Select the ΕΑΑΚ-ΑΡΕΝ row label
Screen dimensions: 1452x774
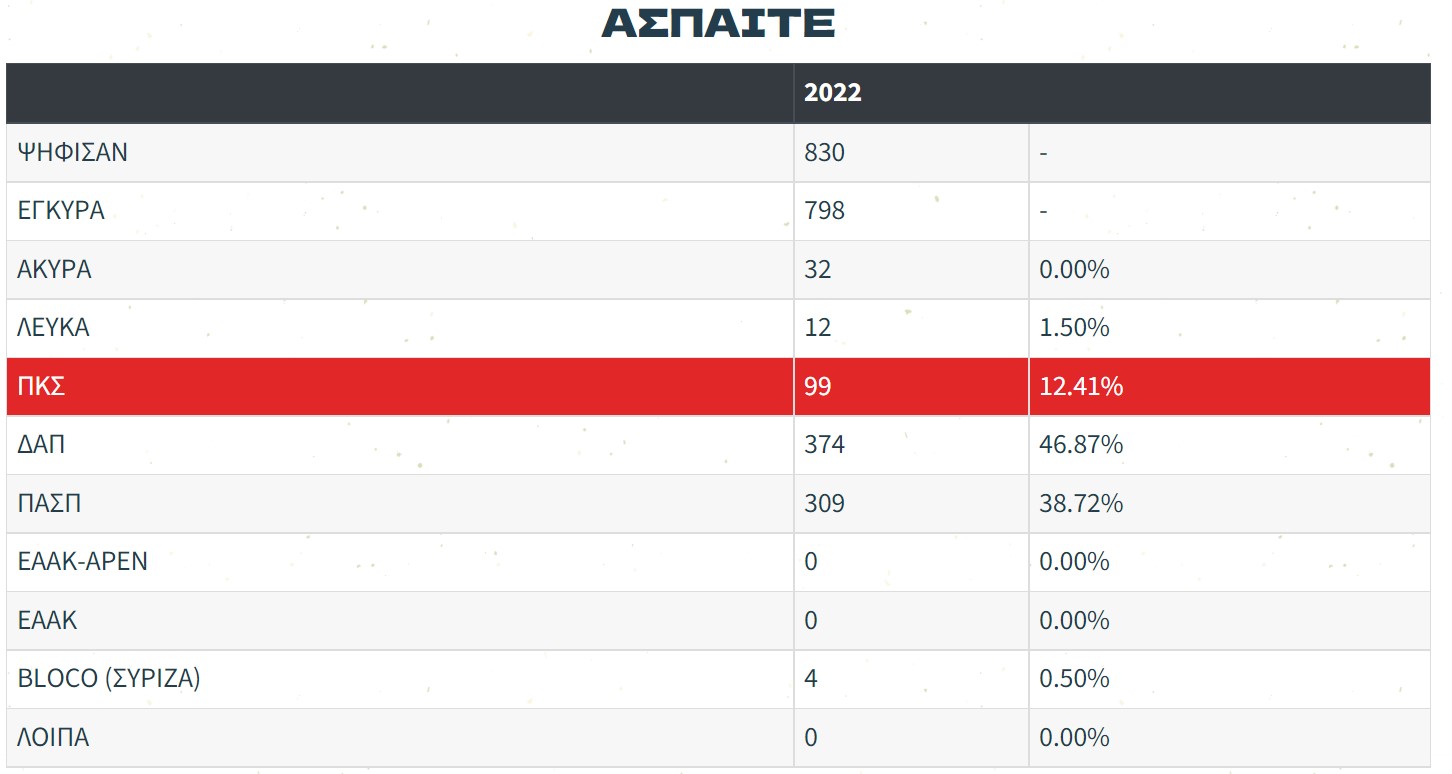click(x=82, y=561)
